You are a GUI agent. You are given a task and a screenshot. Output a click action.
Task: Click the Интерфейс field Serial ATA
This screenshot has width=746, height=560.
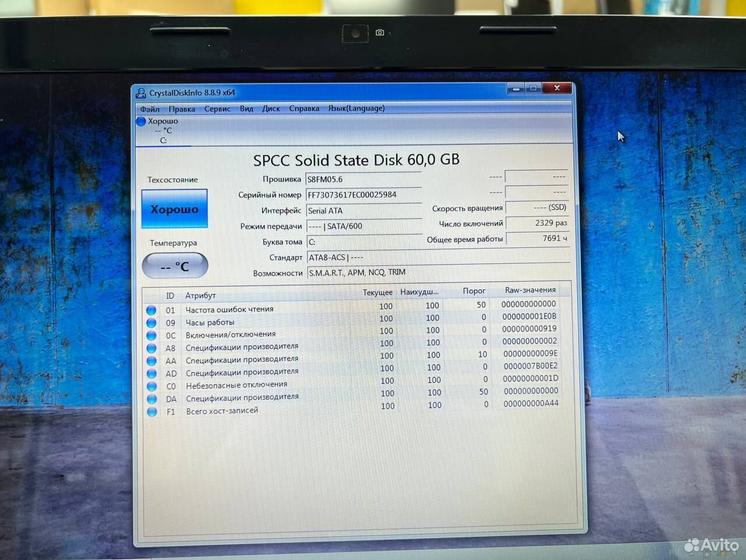[x=363, y=210]
